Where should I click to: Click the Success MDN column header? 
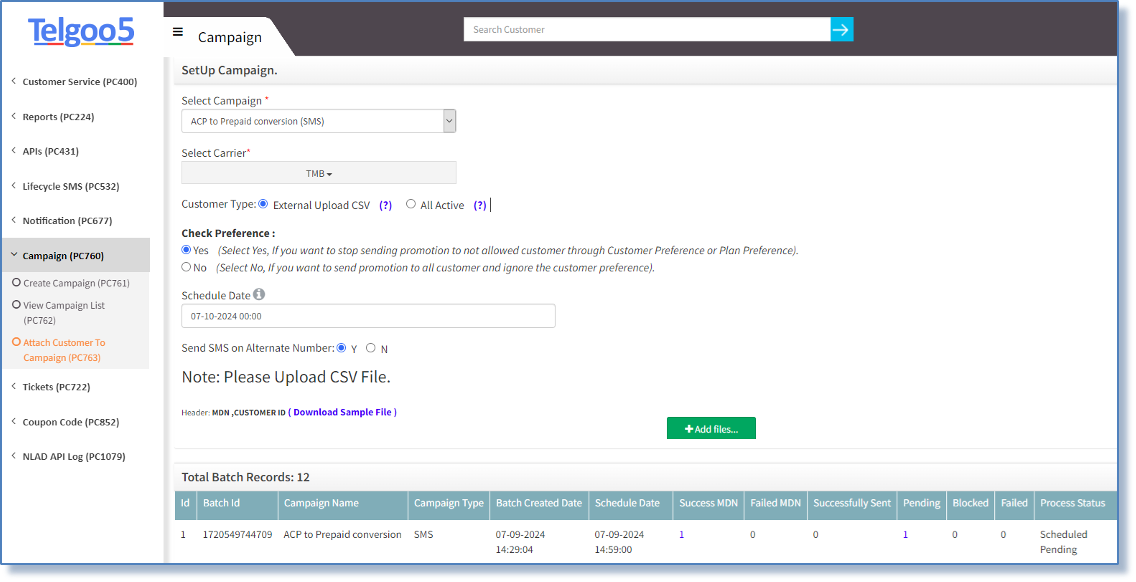point(709,503)
